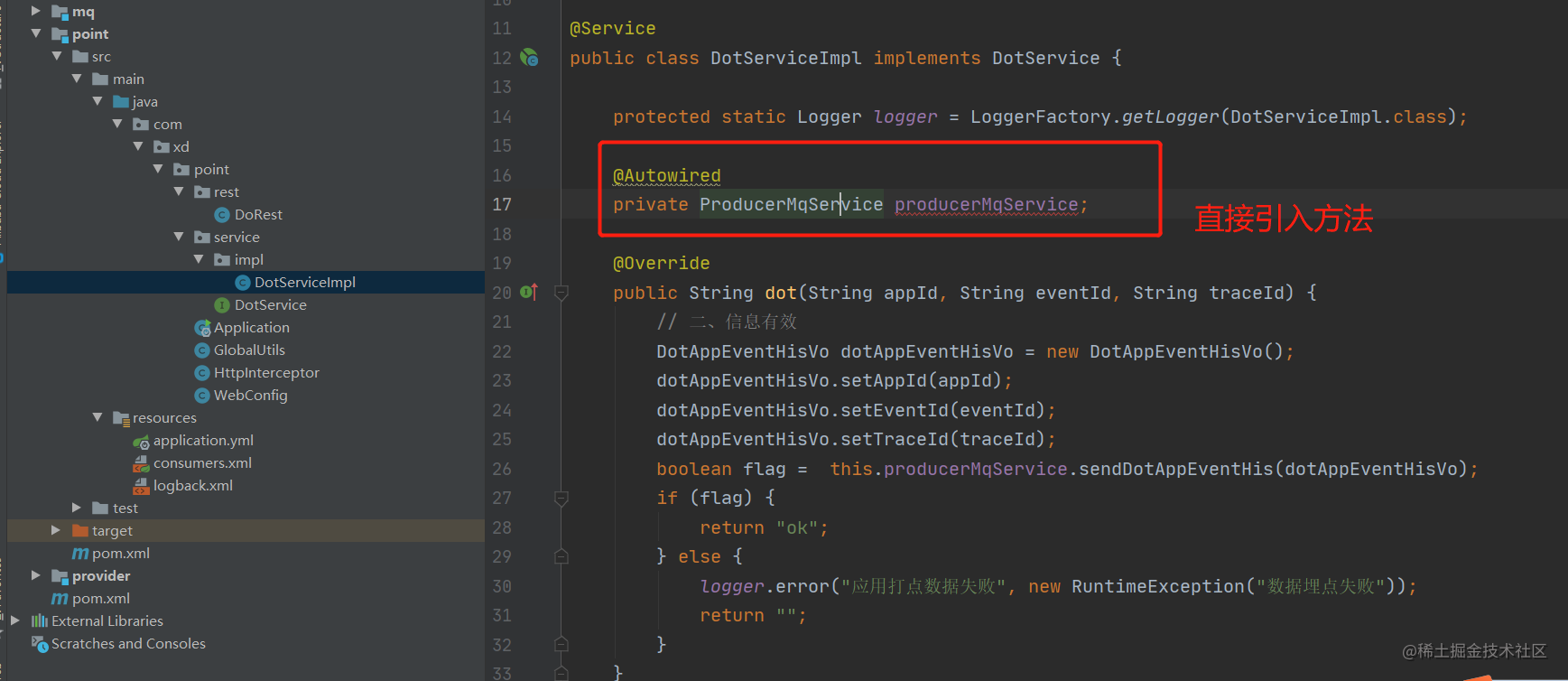This screenshot has width=1568, height=681.
Task: Click consumers.xml file icon
Action: point(141,463)
